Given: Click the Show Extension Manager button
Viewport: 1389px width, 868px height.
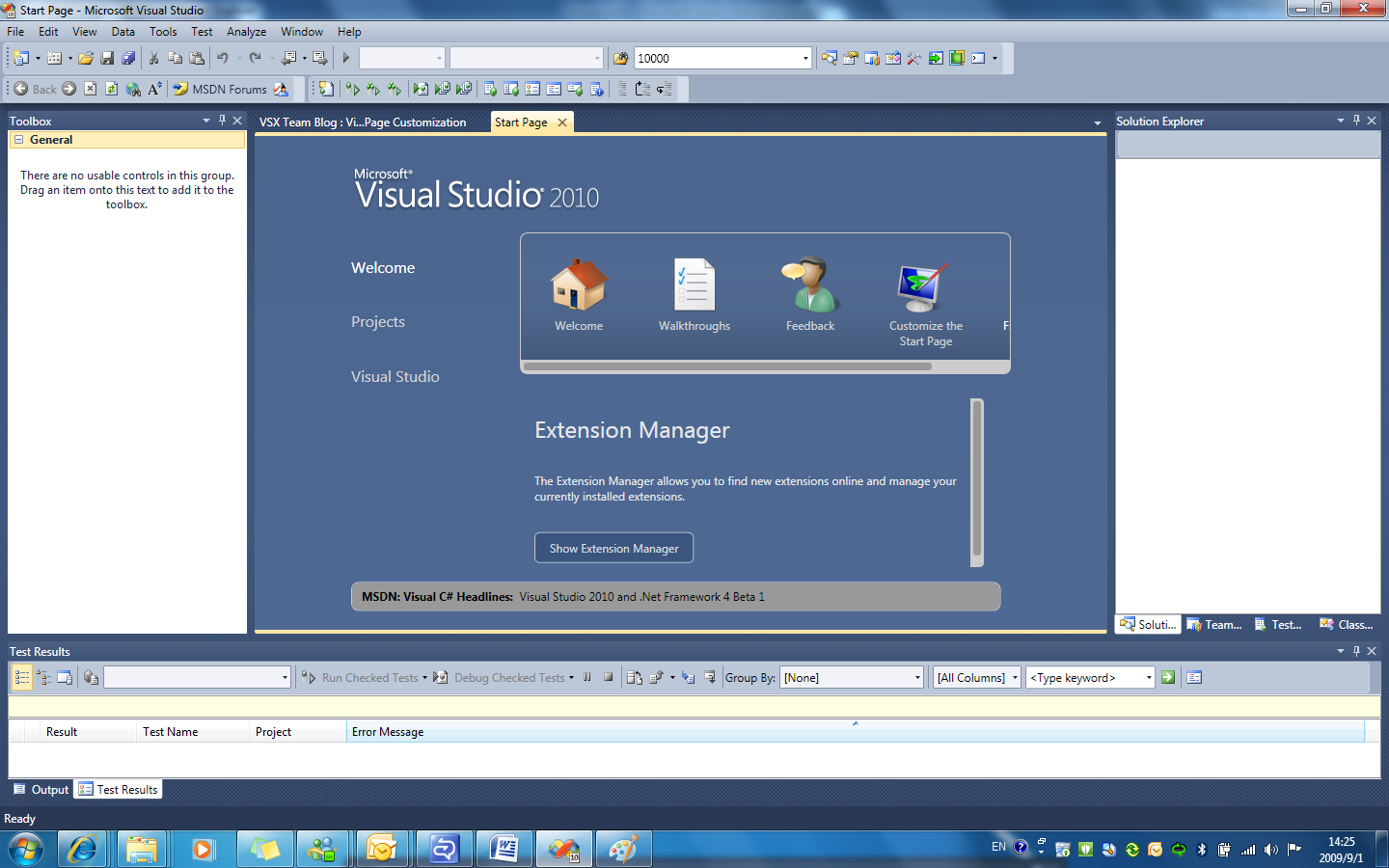Looking at the screenshot, I should pos(613,548).
